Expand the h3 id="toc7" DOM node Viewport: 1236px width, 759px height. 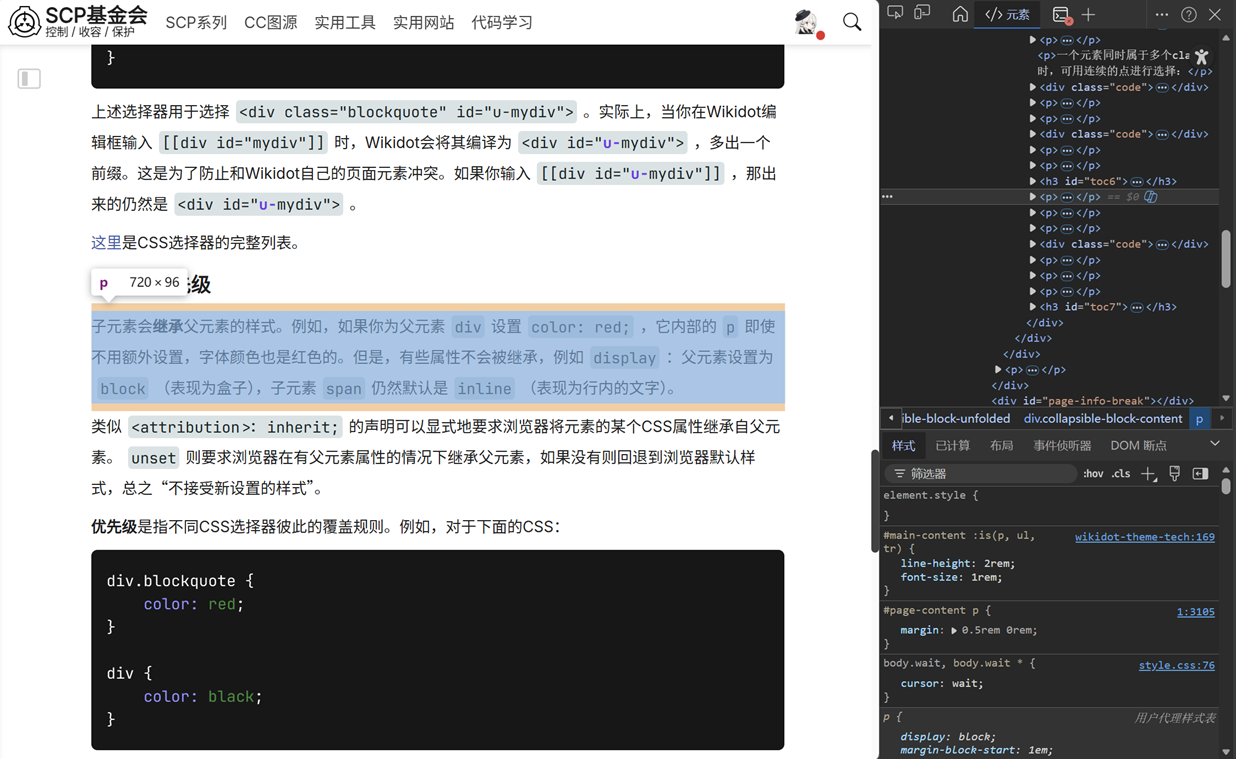(x=1033, y=307)
